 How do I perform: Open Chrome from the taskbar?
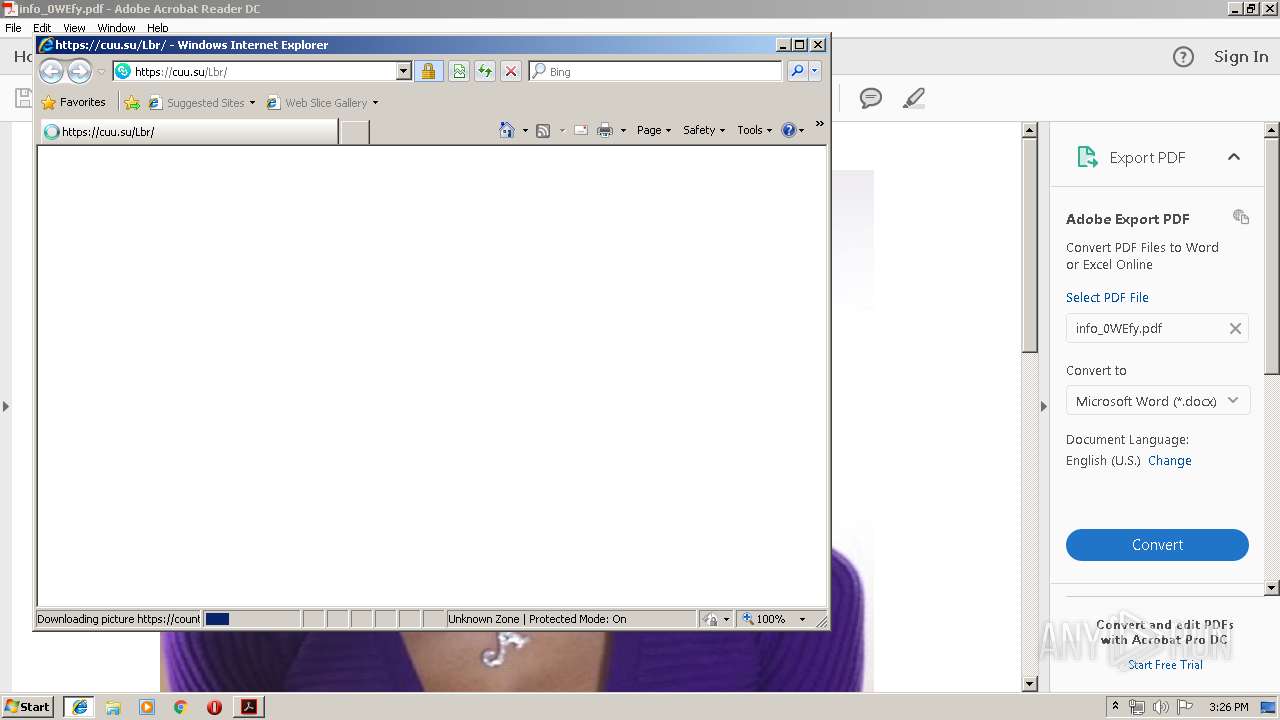(x=180, y=706)
